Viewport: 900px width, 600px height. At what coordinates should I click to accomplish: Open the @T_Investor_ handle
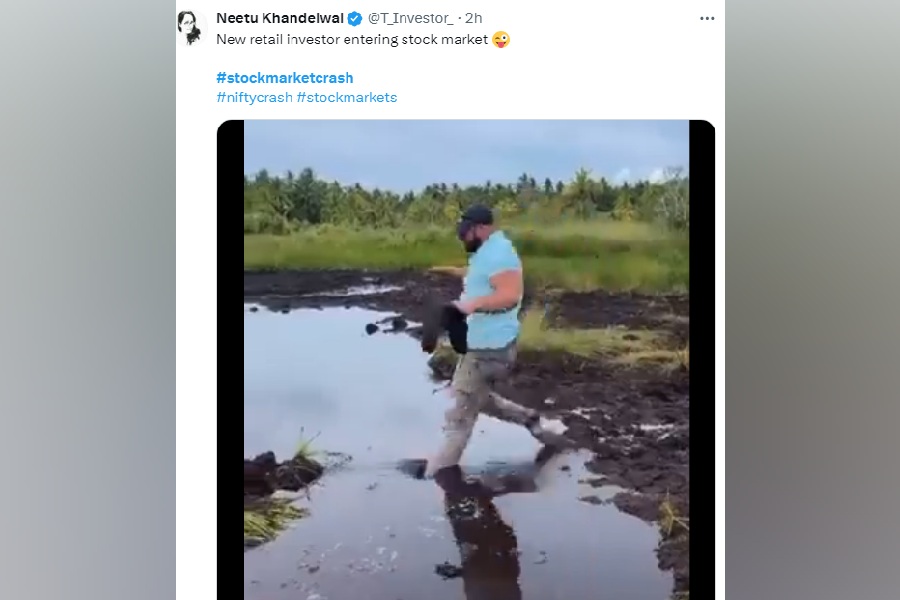coord(410,18)
